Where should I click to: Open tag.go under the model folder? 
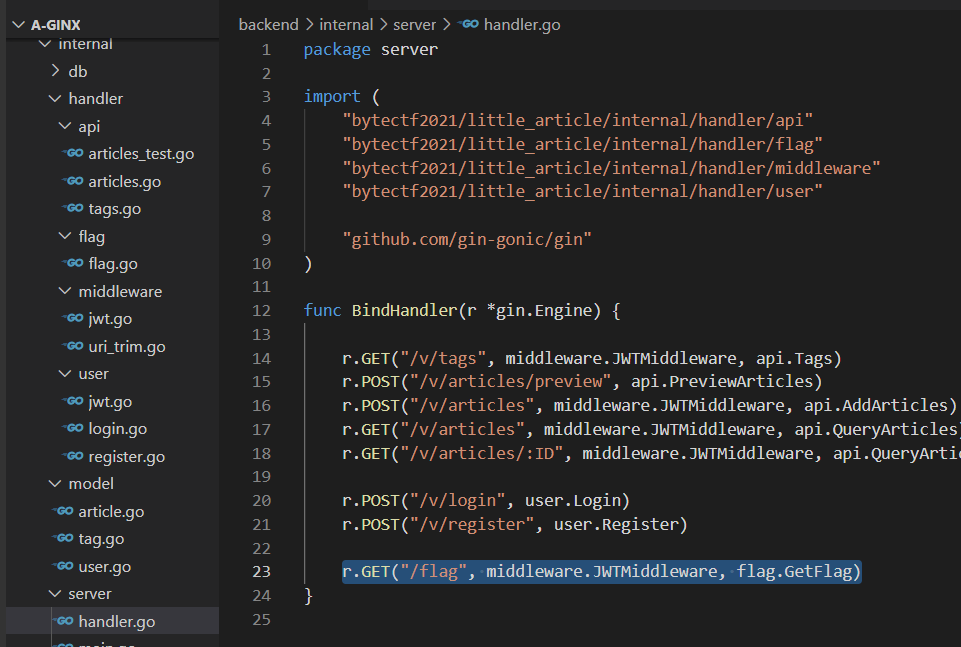pos(101,538)
